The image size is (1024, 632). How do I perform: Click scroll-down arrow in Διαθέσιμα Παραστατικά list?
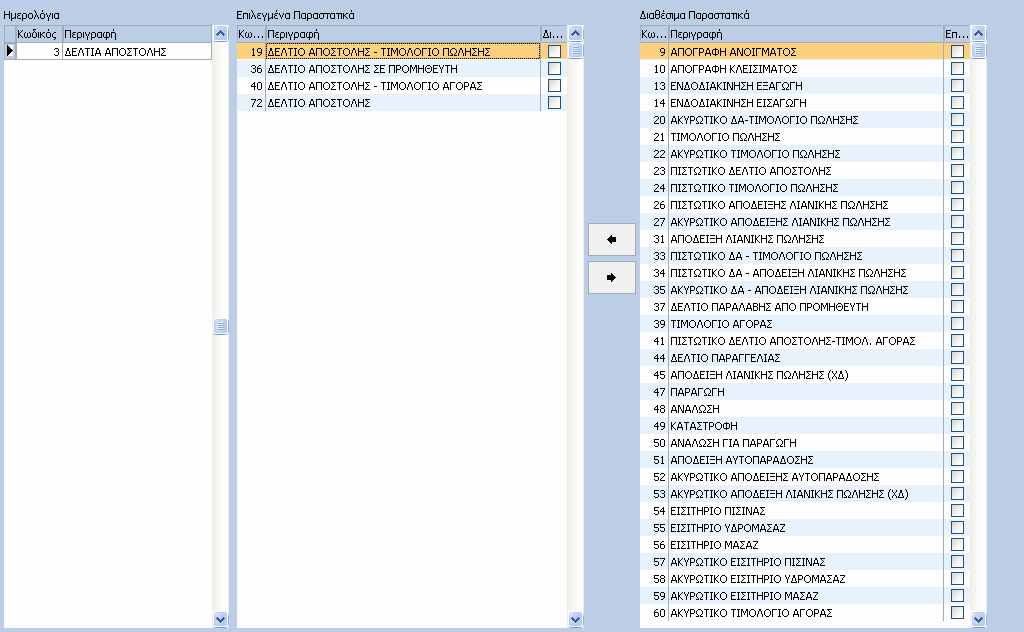point(978,619)
